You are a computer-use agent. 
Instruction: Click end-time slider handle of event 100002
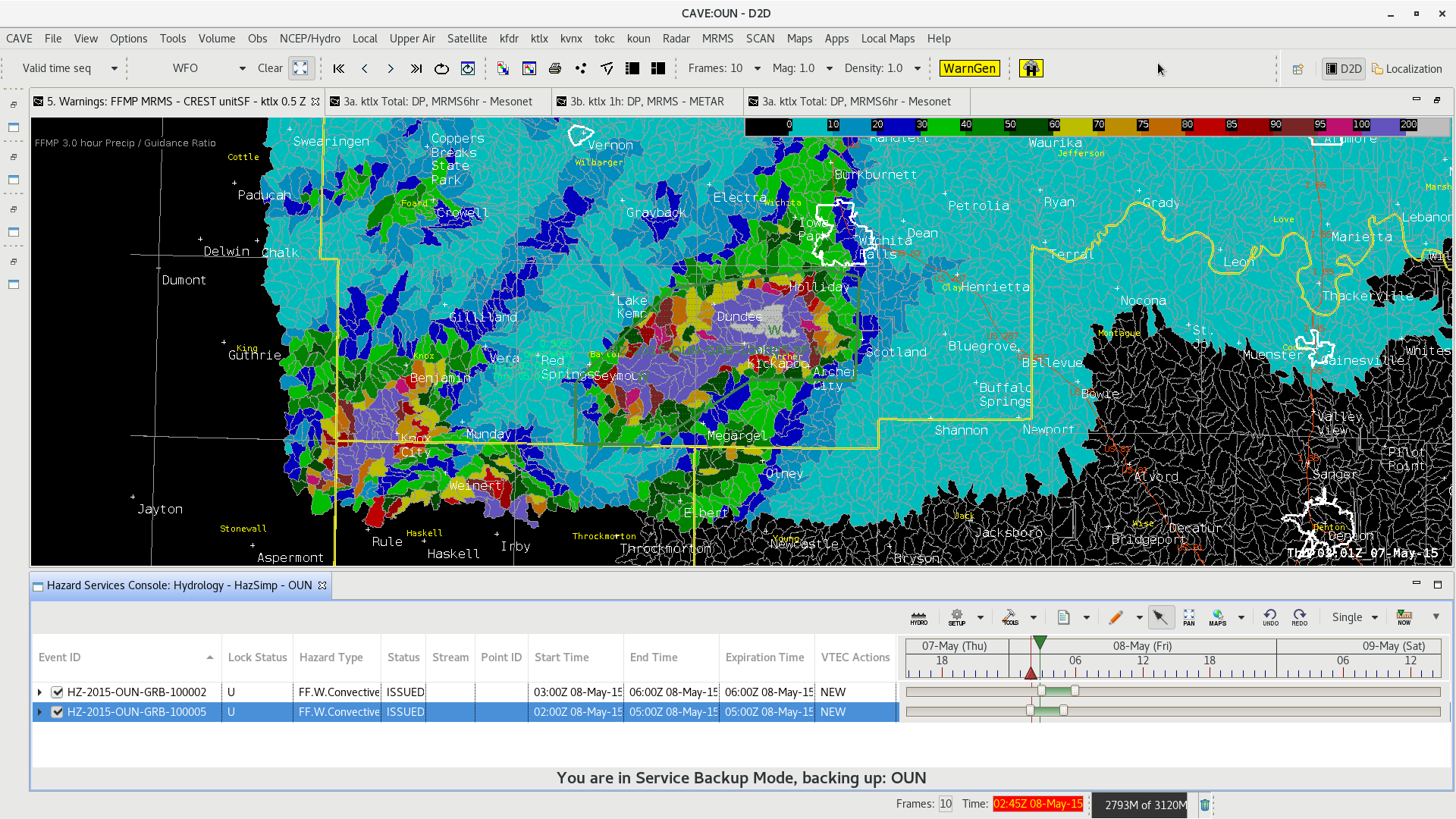point(1075,691)
